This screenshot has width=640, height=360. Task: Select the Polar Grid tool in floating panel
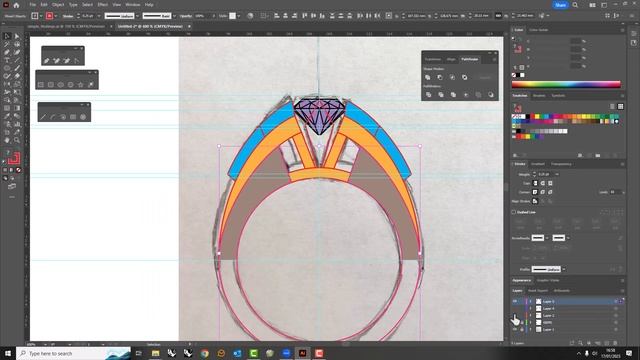pos(83,117)
